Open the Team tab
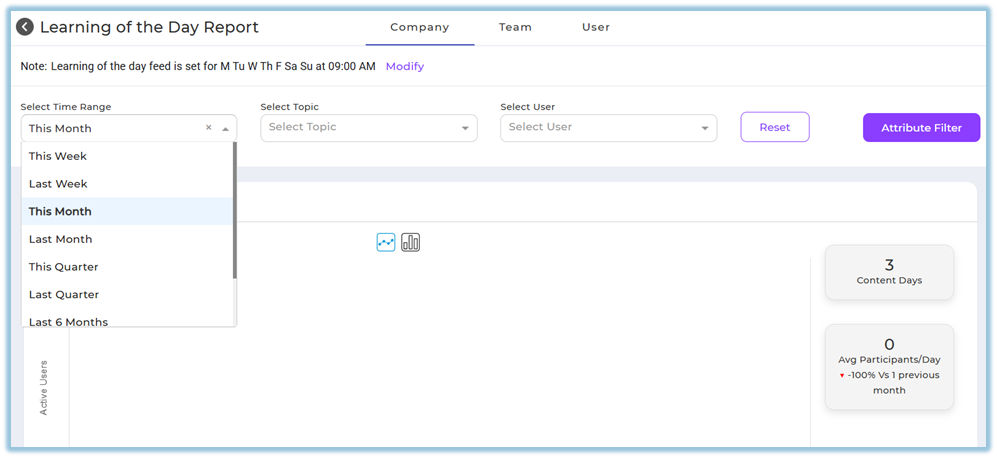 515,28
